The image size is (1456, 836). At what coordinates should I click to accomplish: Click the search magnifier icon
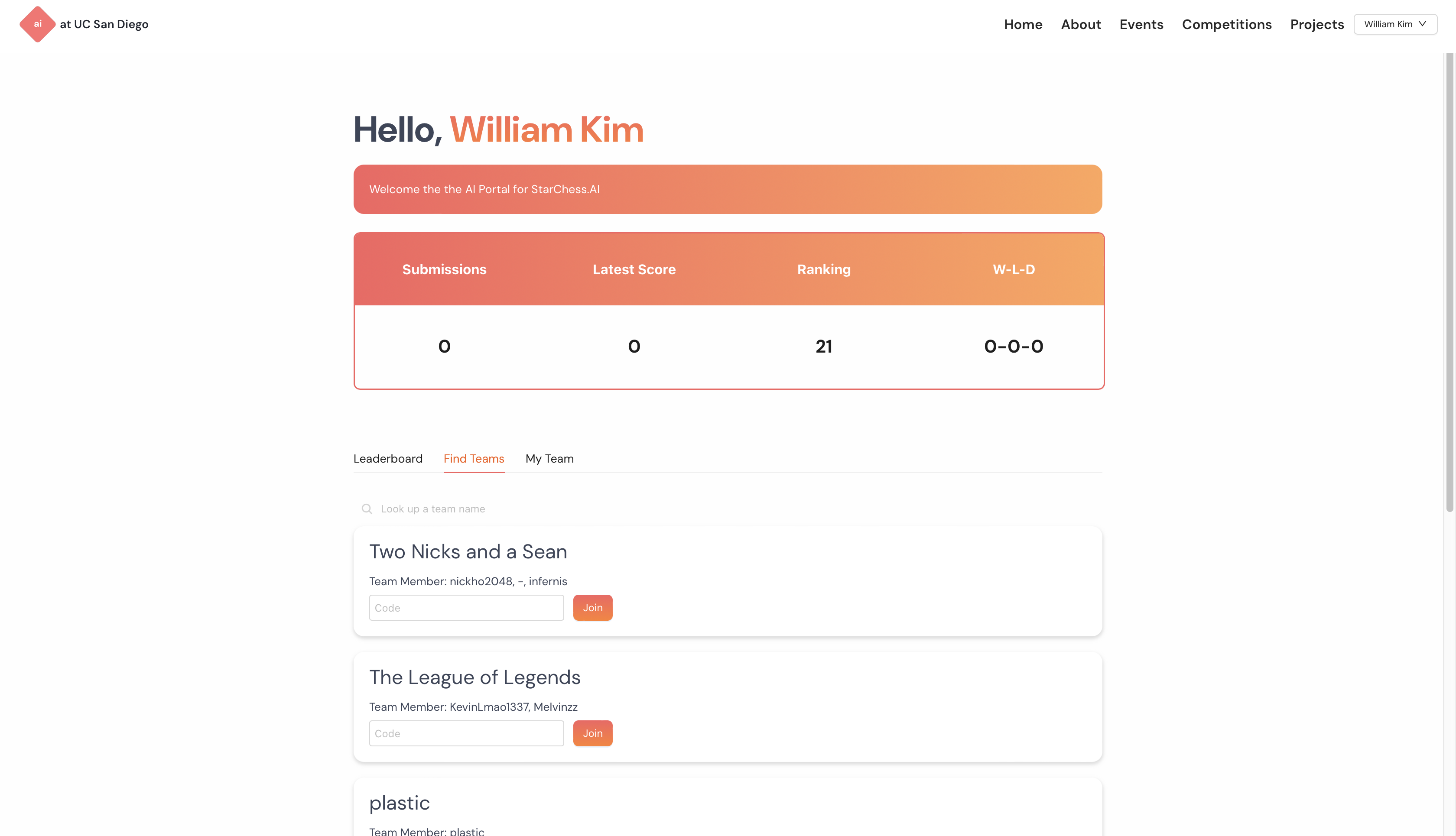367,509
